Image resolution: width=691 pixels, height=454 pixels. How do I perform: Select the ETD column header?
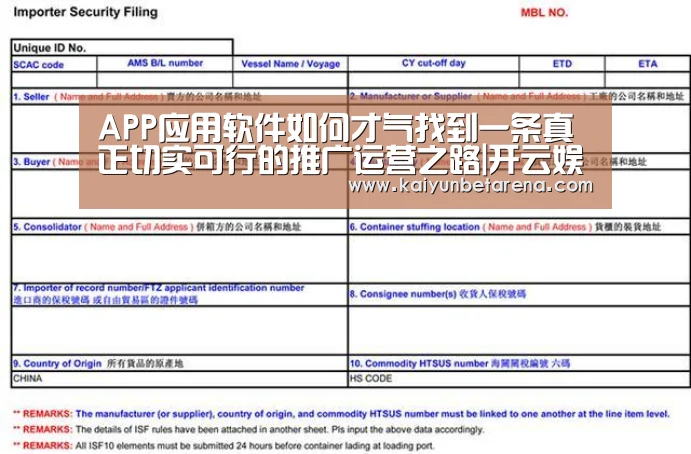click(x=562, y=64)
